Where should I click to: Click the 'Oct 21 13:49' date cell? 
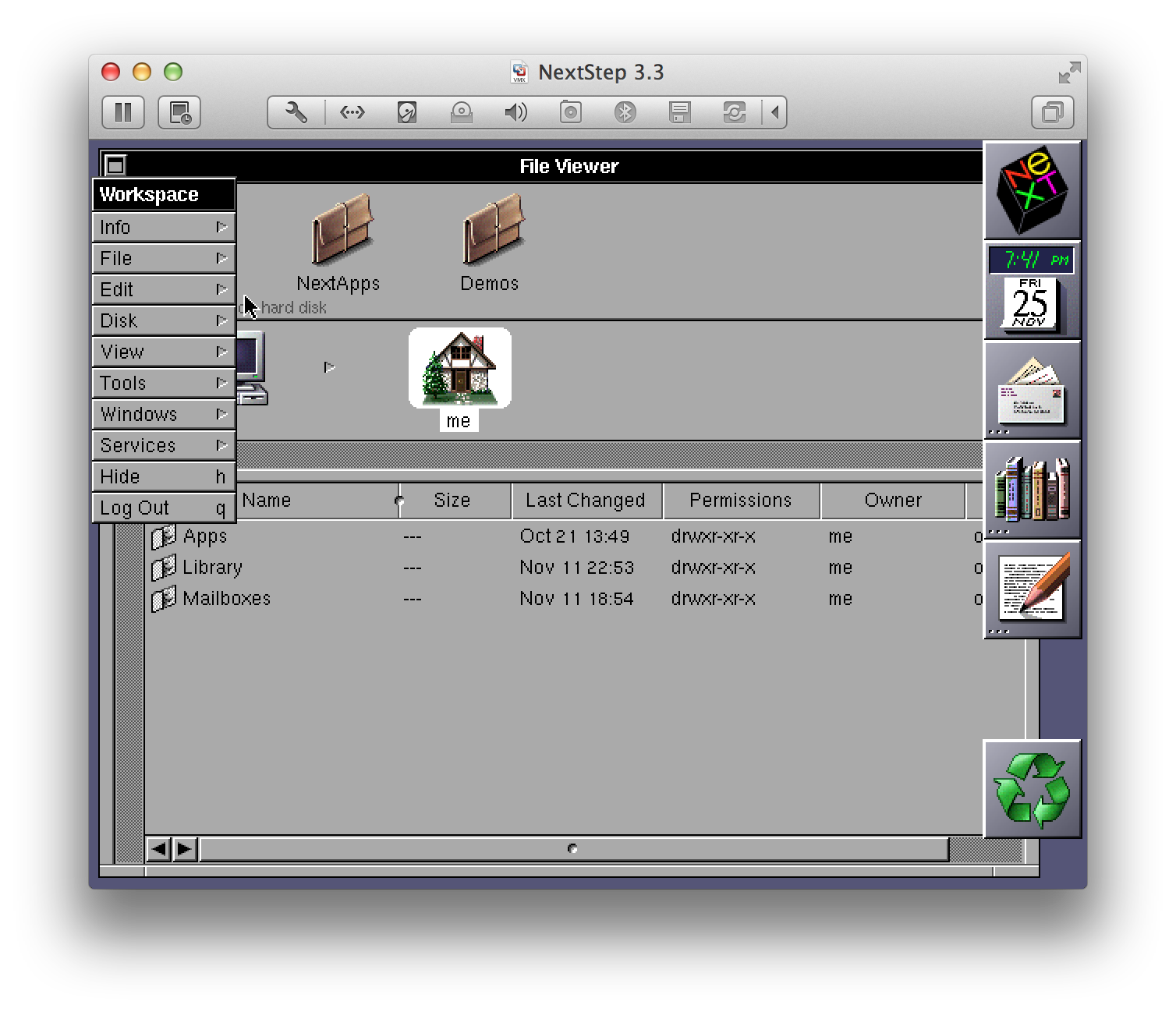(574, 536)
